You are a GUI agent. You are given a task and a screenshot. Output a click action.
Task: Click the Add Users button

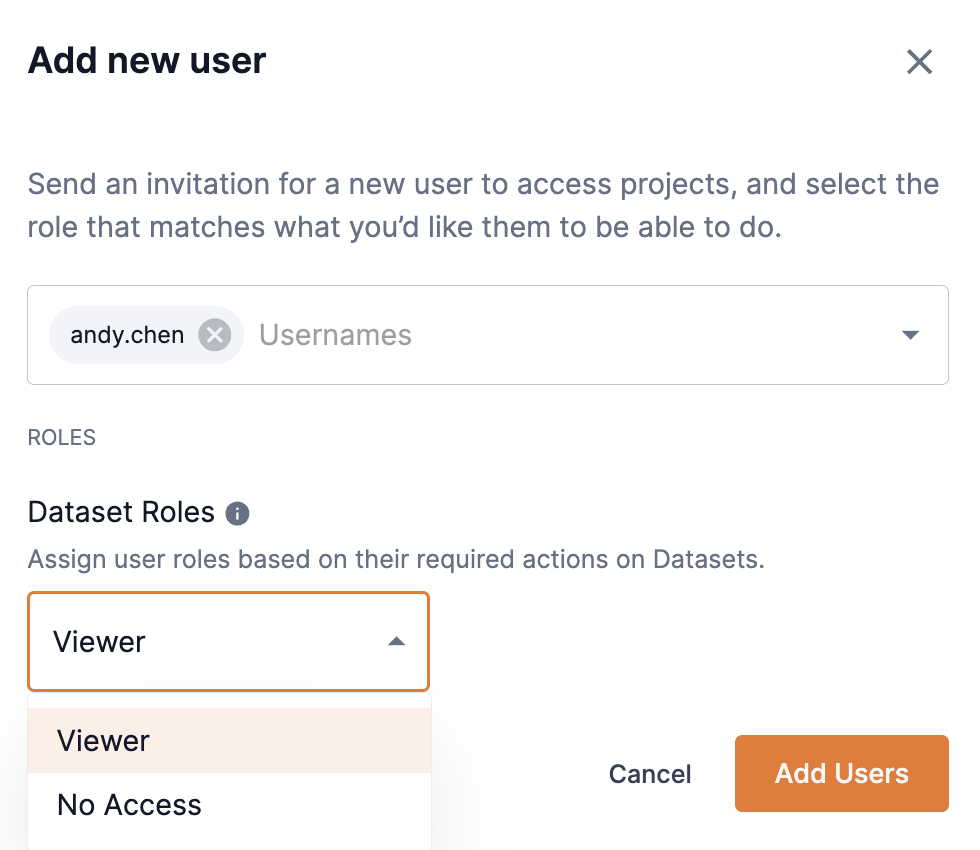click(x=841, y=773)
